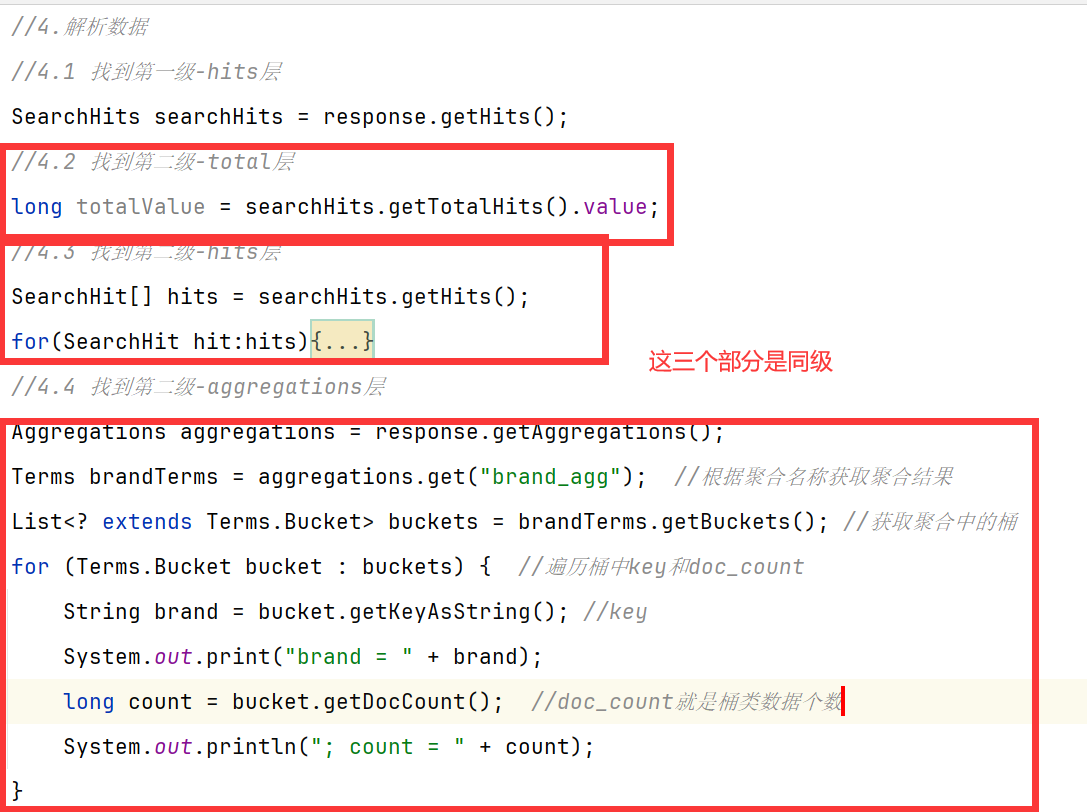Click the line 'SearchHit[] hits = searchHits.getHits();'
The height and width of the screenshot is (812, 1087).
tap(270, 297)
